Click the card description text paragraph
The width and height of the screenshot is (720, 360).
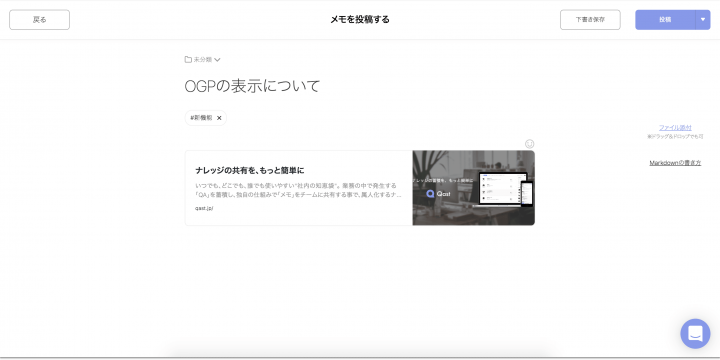298,190
